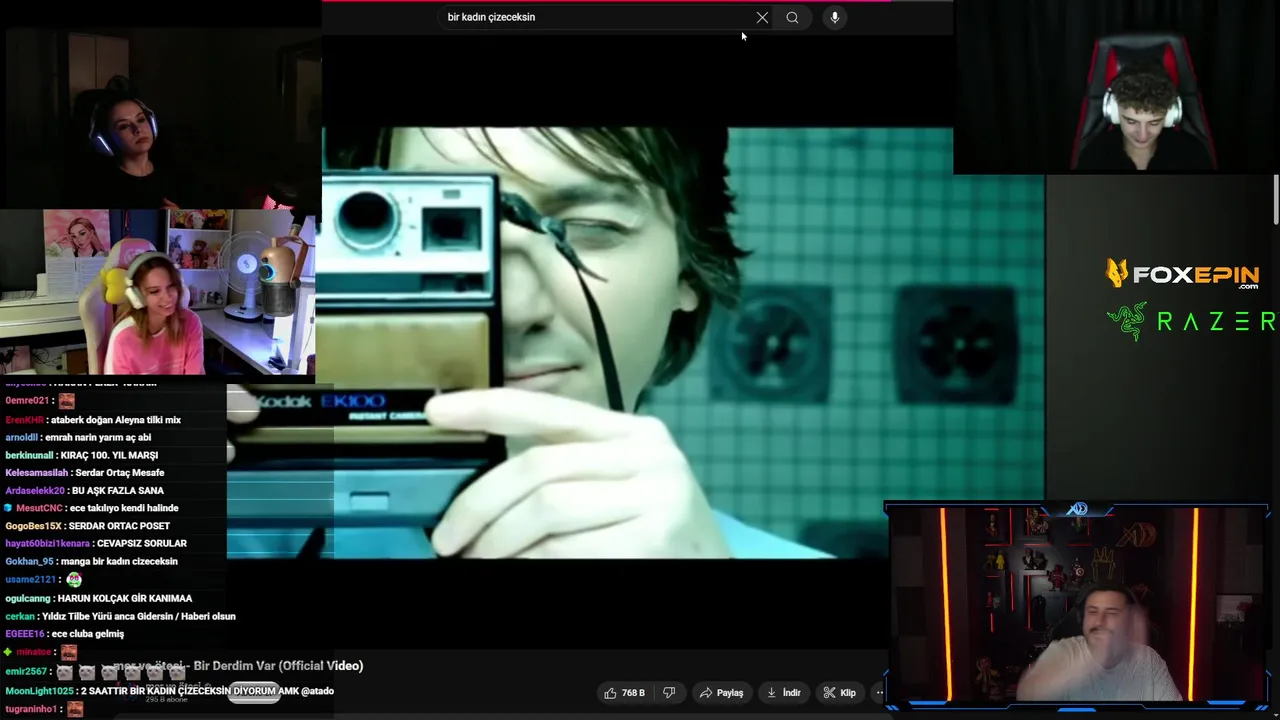The height and width of the screenshot is (720, 1280).
Task: Click the green badge beside minatoe
Action: (x=9, y=652)
